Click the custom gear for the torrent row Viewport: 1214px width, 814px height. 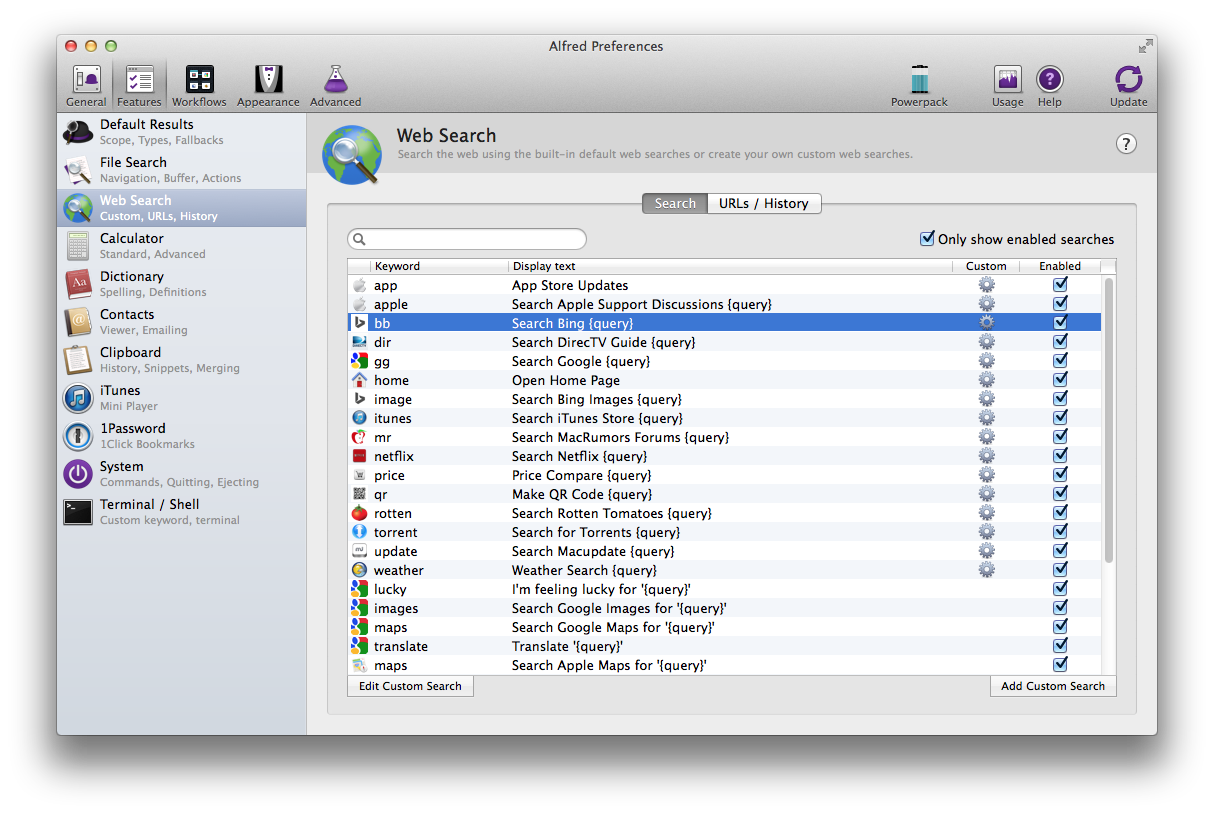(x=986, y=532)
